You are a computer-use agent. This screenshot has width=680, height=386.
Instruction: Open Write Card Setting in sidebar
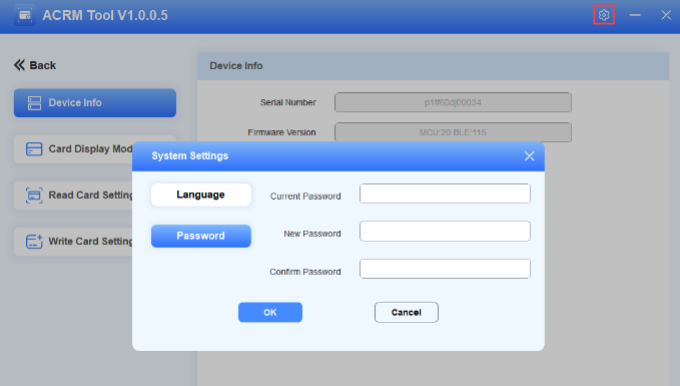coord(74,241)
